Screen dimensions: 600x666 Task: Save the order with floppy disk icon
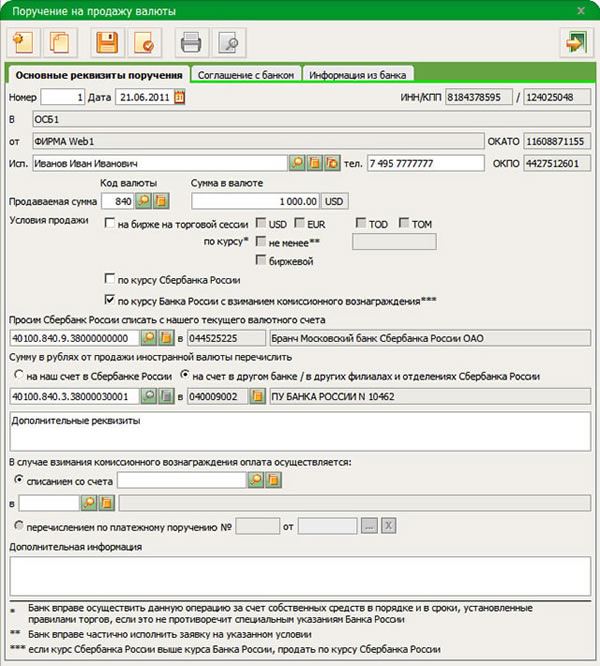107,42
